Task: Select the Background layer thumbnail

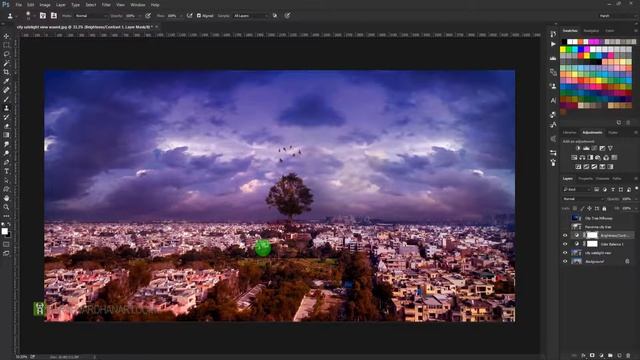Action: (x=577, y=262)
